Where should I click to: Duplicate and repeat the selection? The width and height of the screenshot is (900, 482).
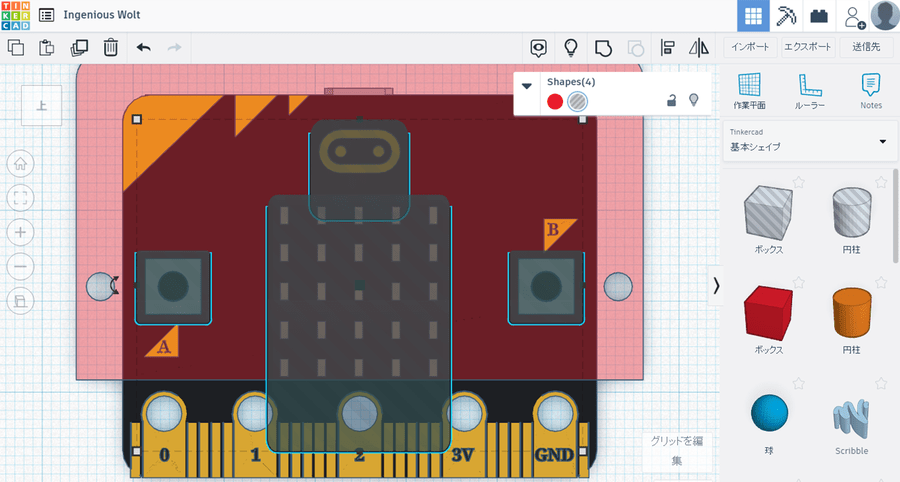coord(79,48)
